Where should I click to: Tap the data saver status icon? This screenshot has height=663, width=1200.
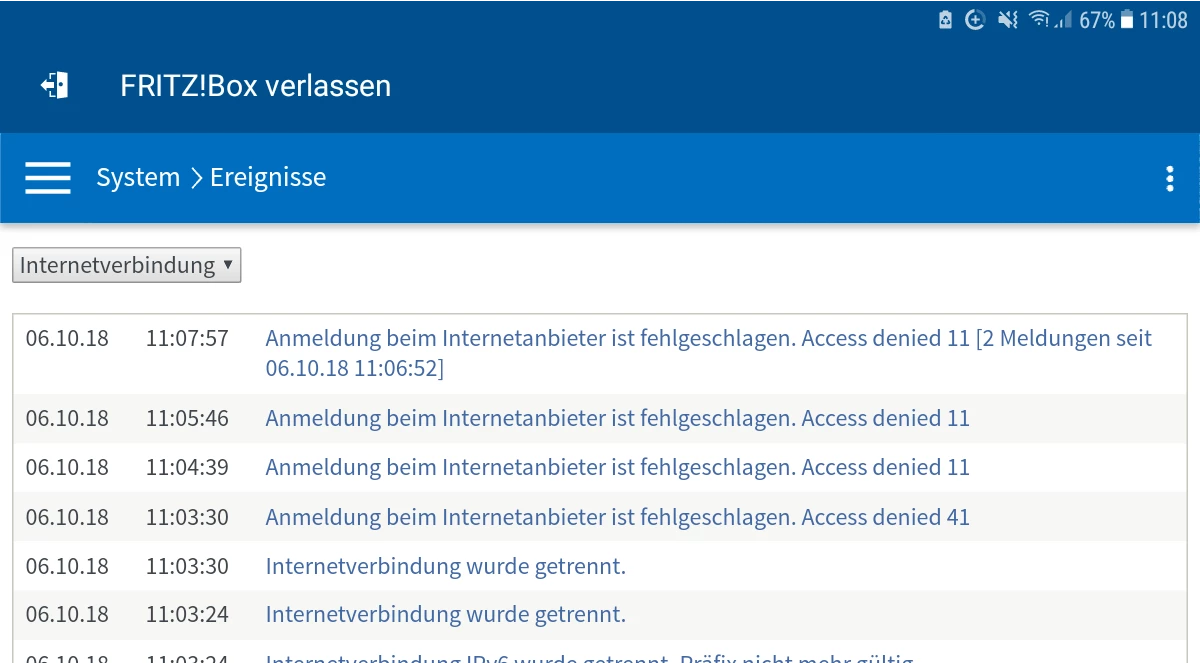(975, 20)
